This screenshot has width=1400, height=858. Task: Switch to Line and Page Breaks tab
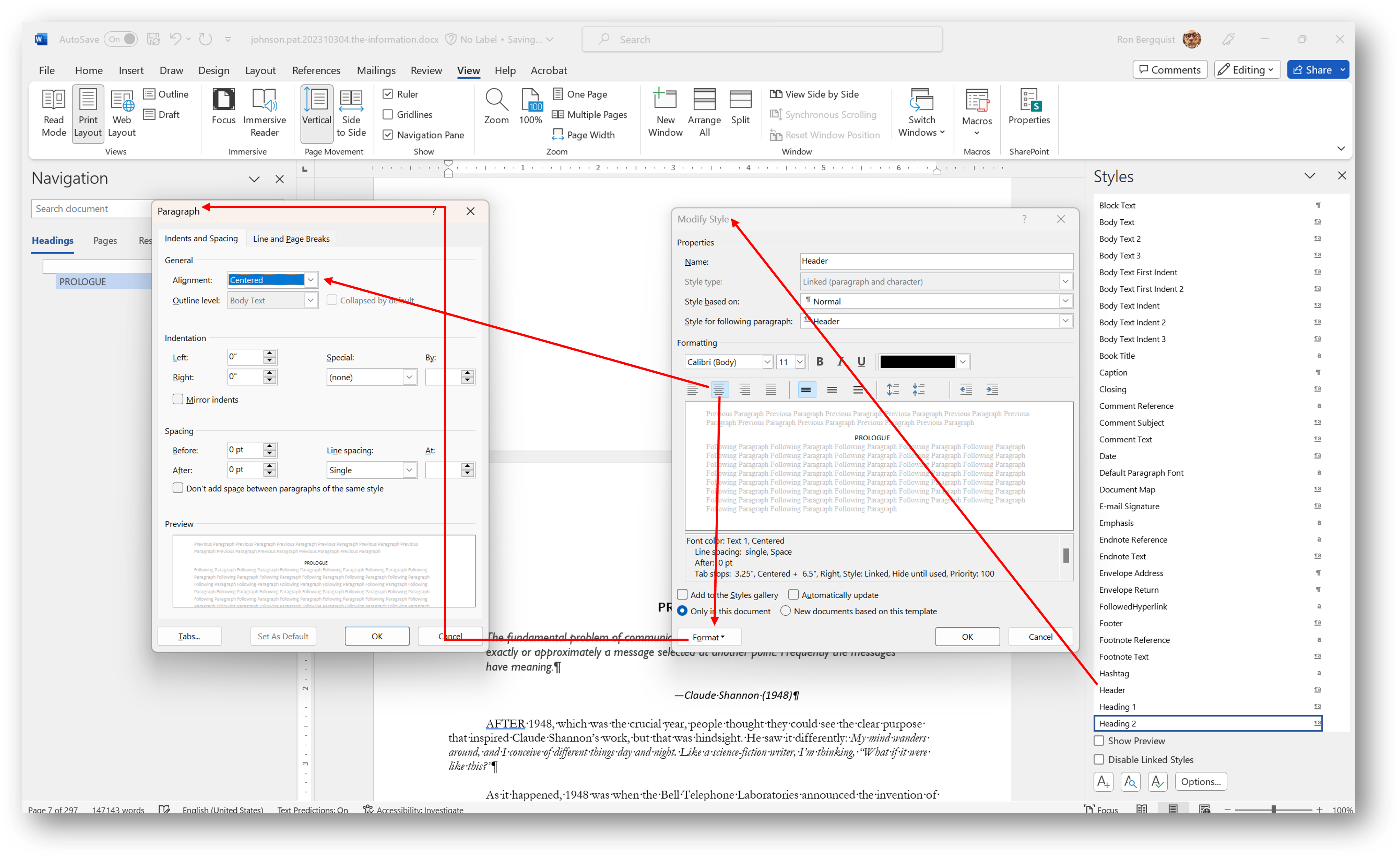point(291,238)
